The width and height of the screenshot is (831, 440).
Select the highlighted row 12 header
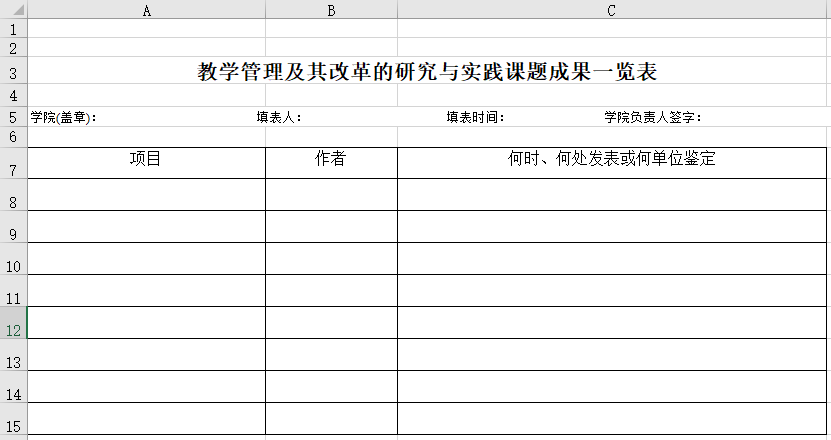[x=13, y=329]
